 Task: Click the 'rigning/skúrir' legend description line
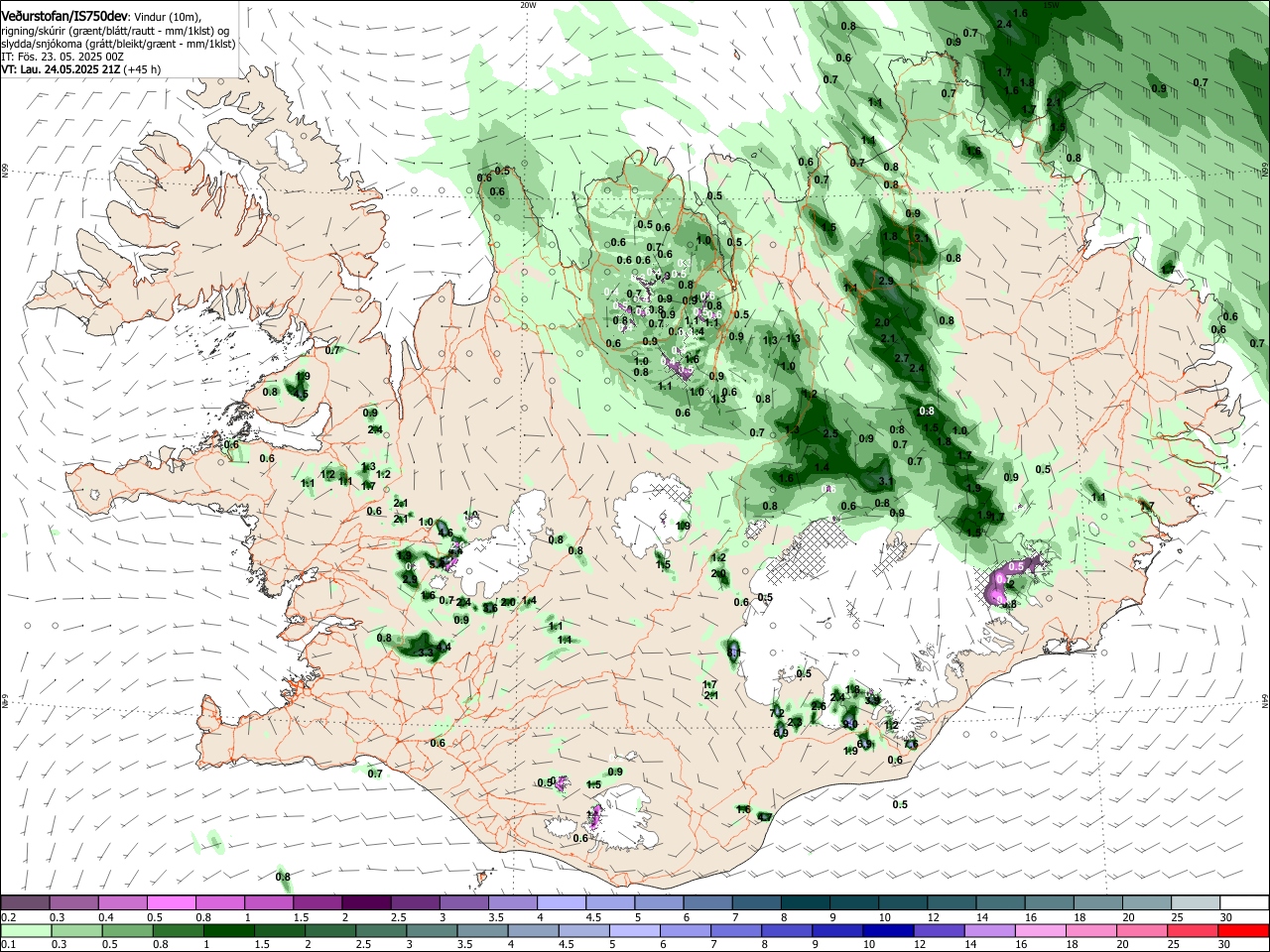click(x=116, y=31)
